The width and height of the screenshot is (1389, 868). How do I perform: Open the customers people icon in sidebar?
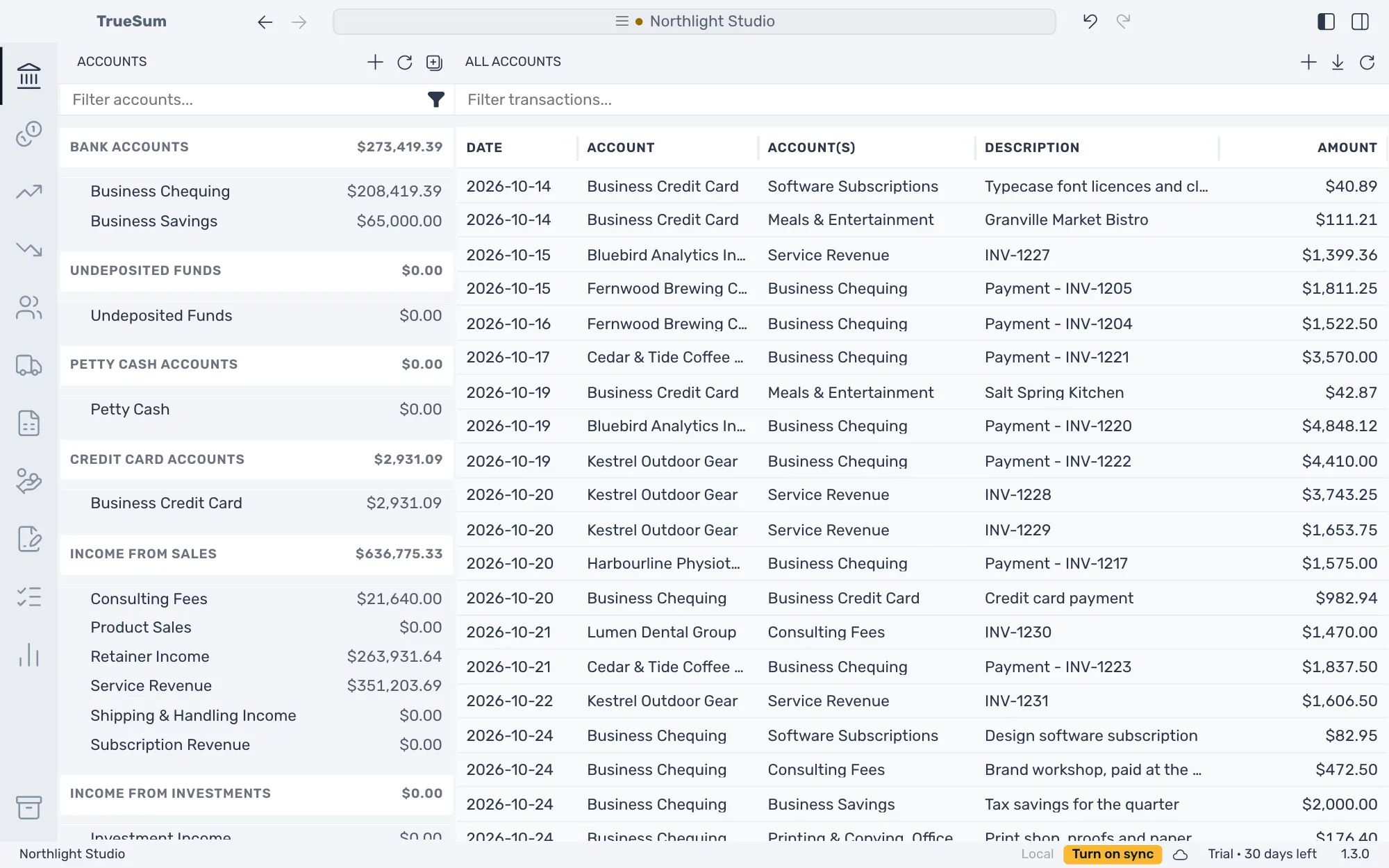coord(28,307)
